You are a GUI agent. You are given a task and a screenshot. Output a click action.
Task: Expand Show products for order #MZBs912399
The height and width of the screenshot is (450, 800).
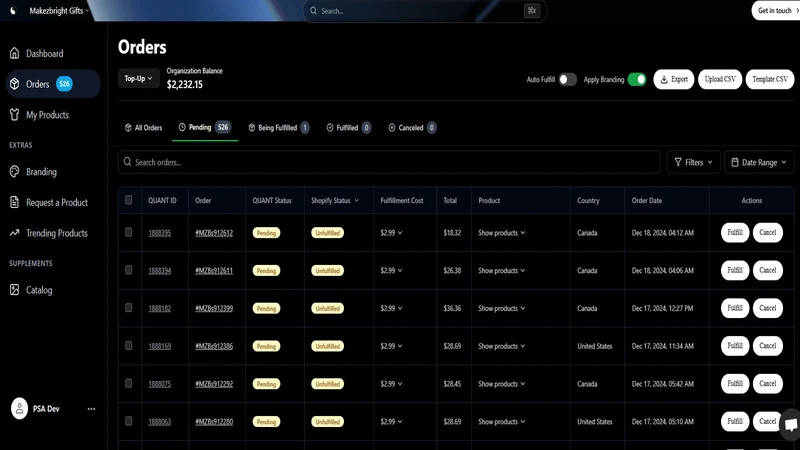pos(502,308)
